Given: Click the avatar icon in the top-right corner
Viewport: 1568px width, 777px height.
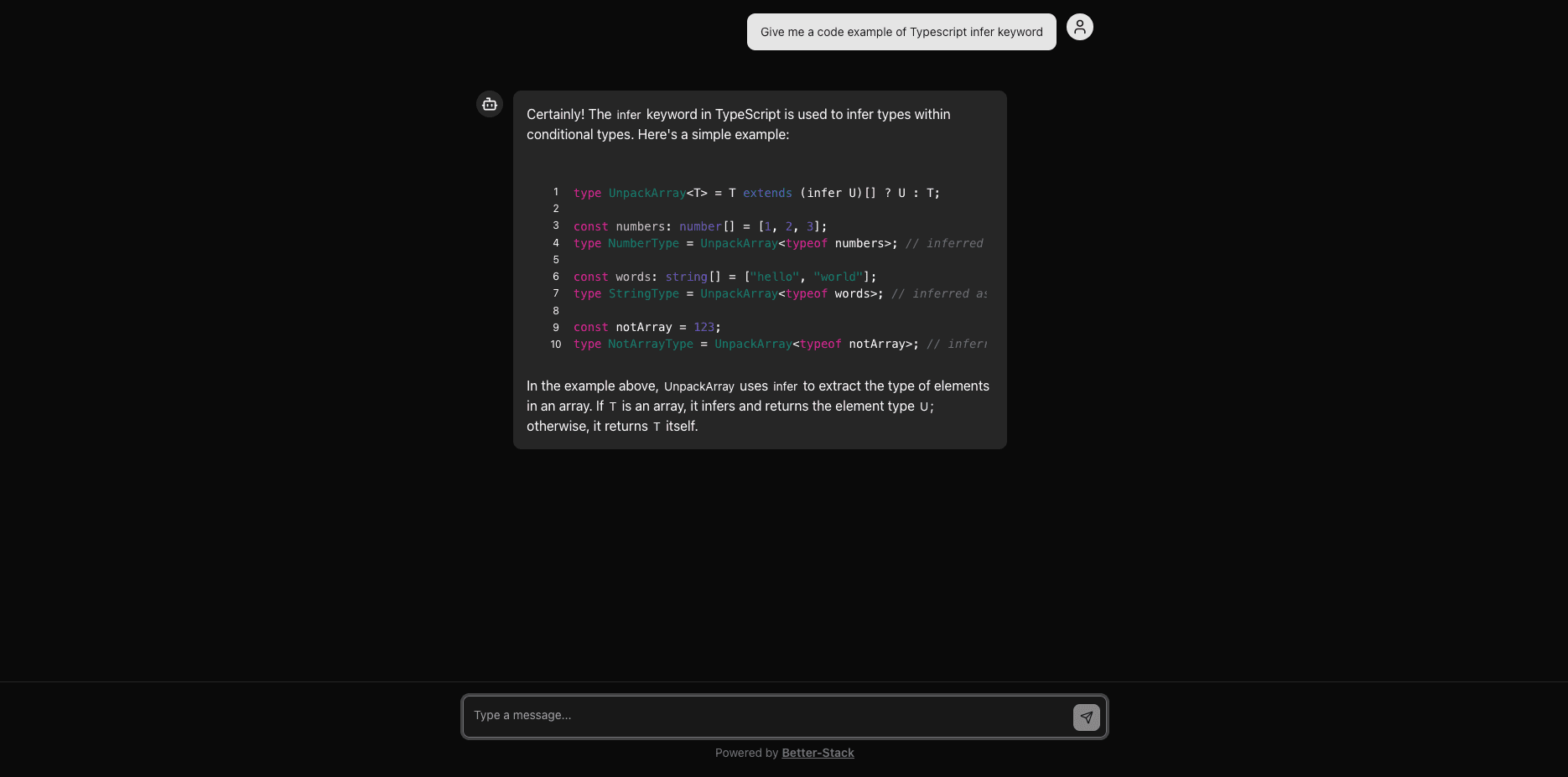Looking at the screenshot, I should [x=1079, y=26].
